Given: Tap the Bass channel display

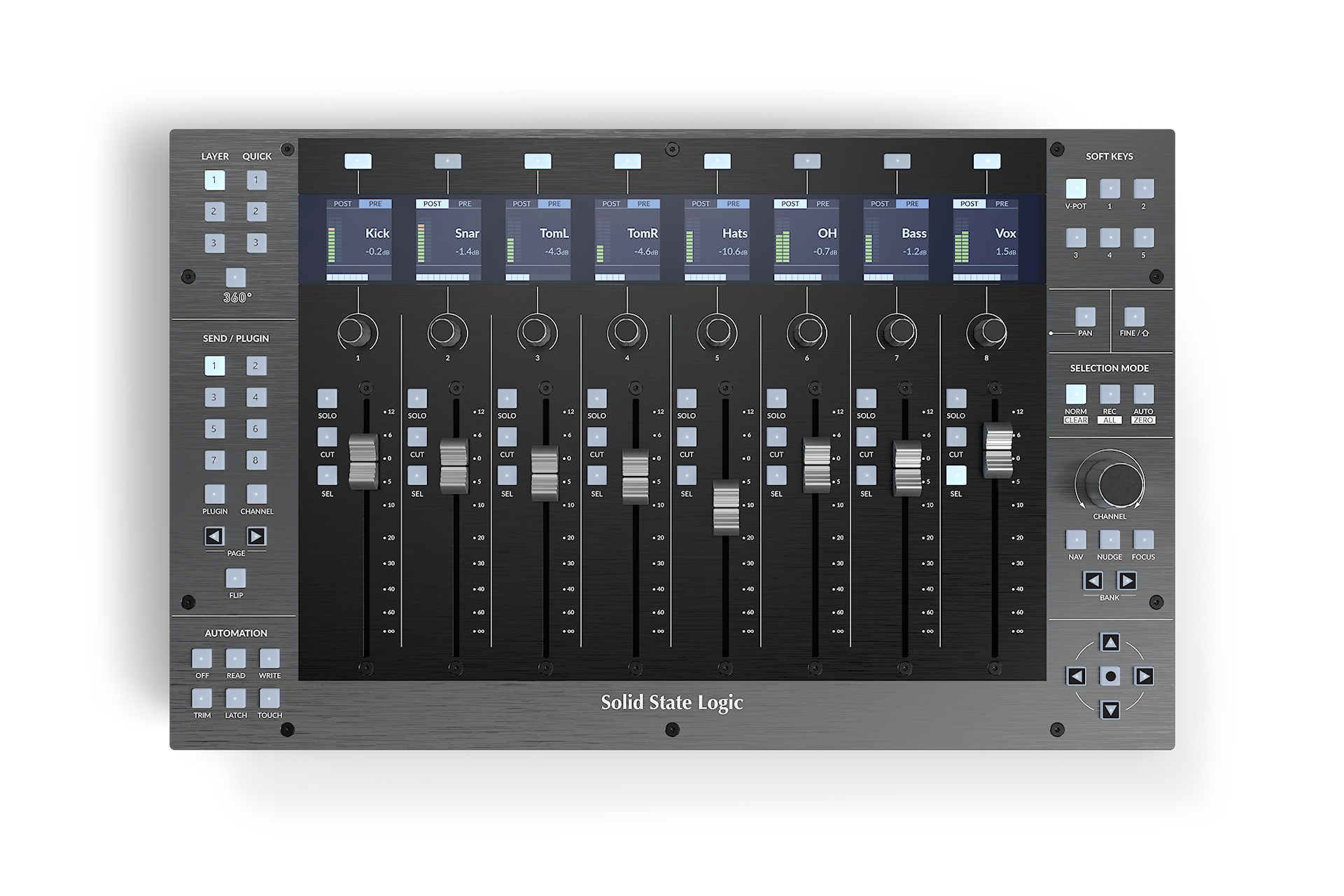Looking at the screenshot, I should (x=896, y=240).
